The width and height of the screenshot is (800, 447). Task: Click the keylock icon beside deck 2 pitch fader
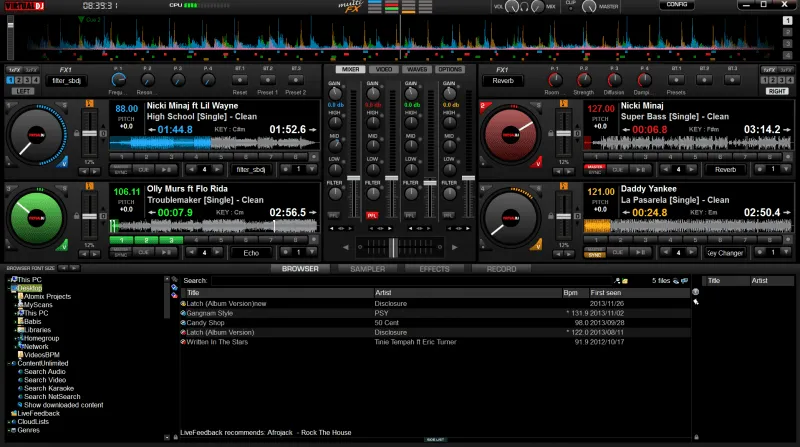point(551,133)
